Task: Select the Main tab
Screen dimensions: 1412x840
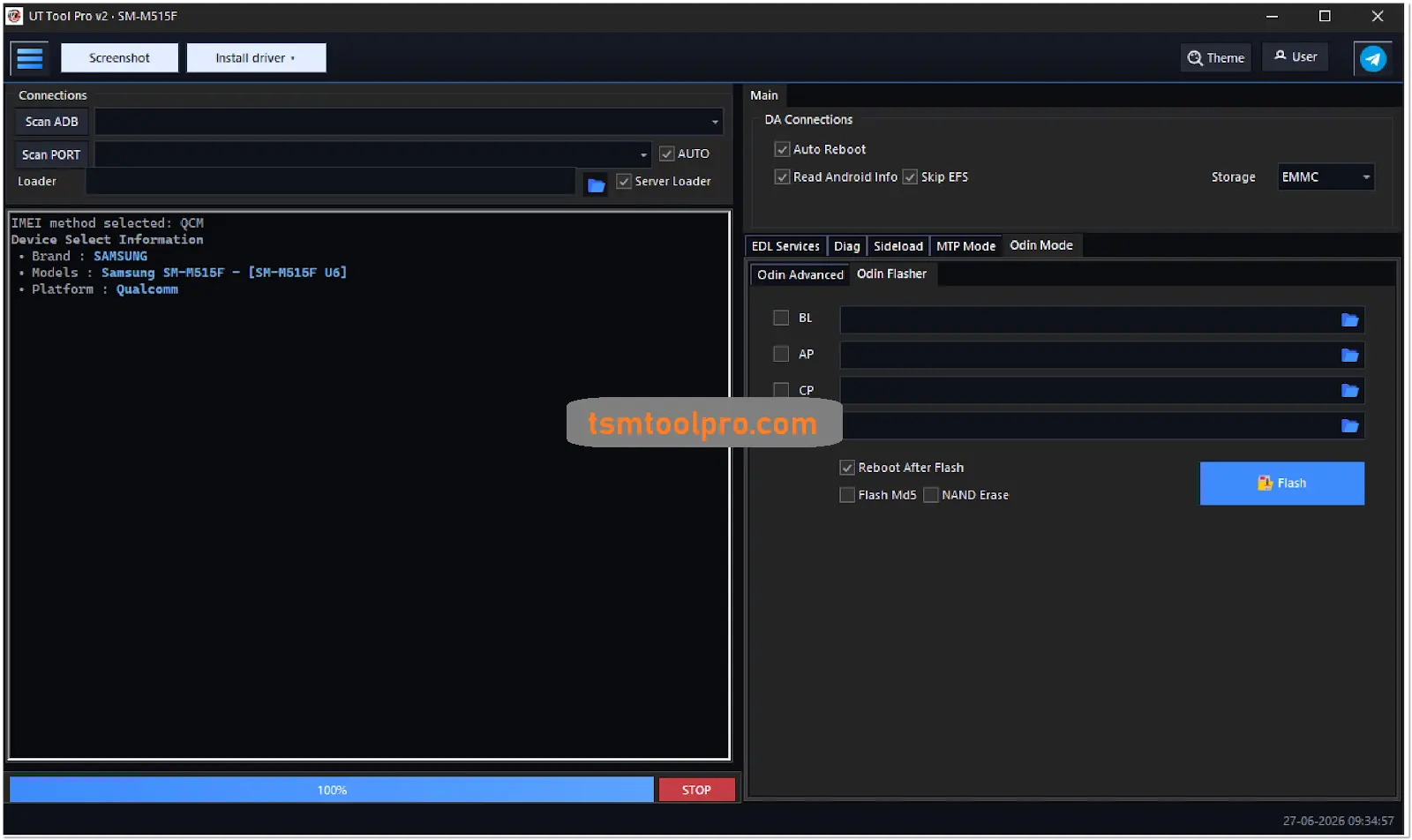Action: tap(764, 95)
